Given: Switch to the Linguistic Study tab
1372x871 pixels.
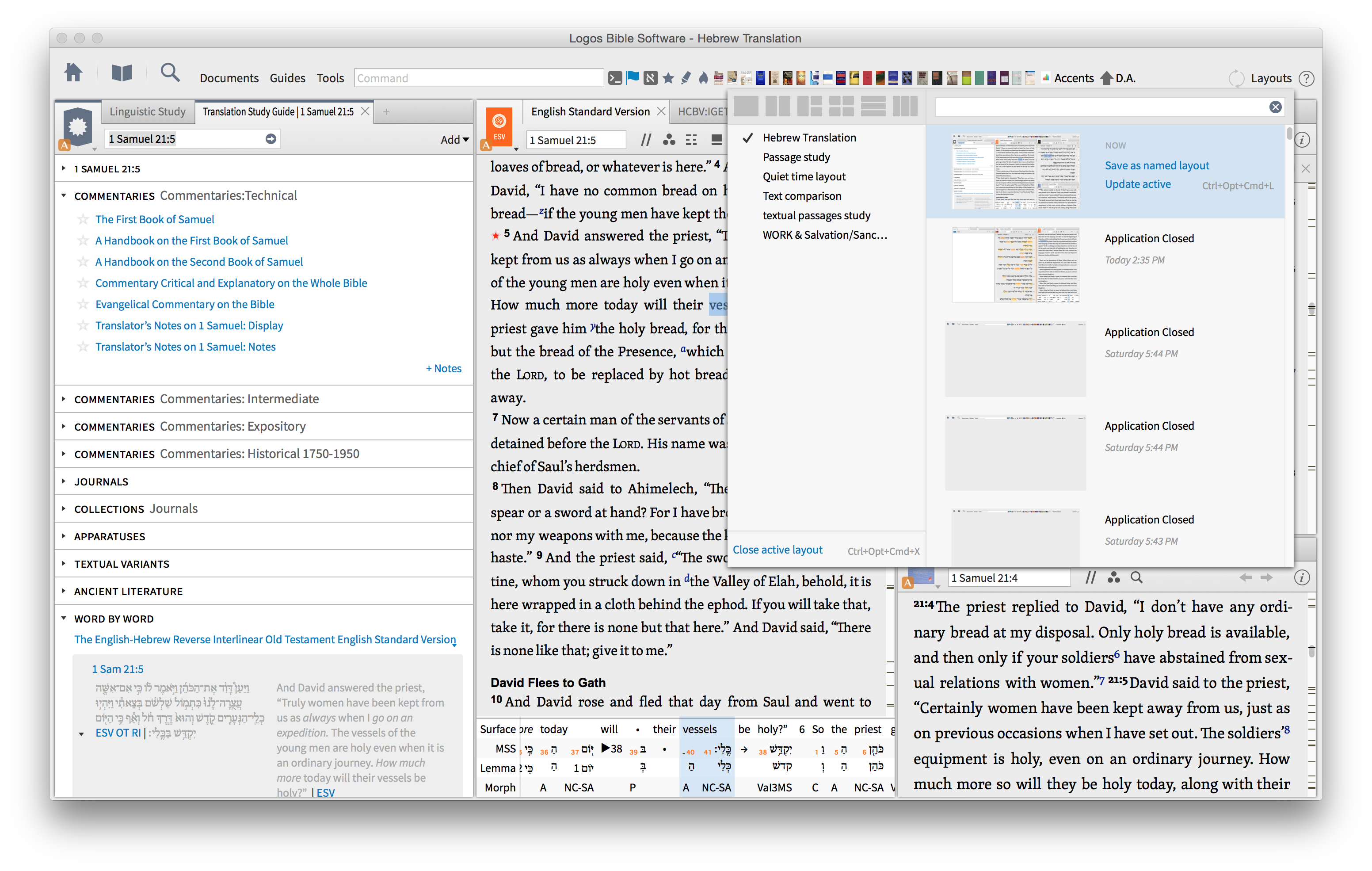Looking at the screenshot, I should point(147,112).
